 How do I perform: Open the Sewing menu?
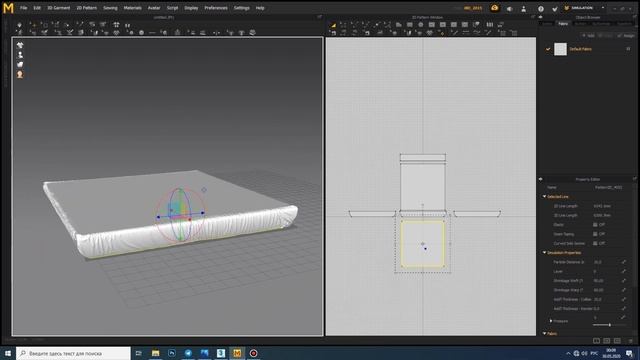110,8
